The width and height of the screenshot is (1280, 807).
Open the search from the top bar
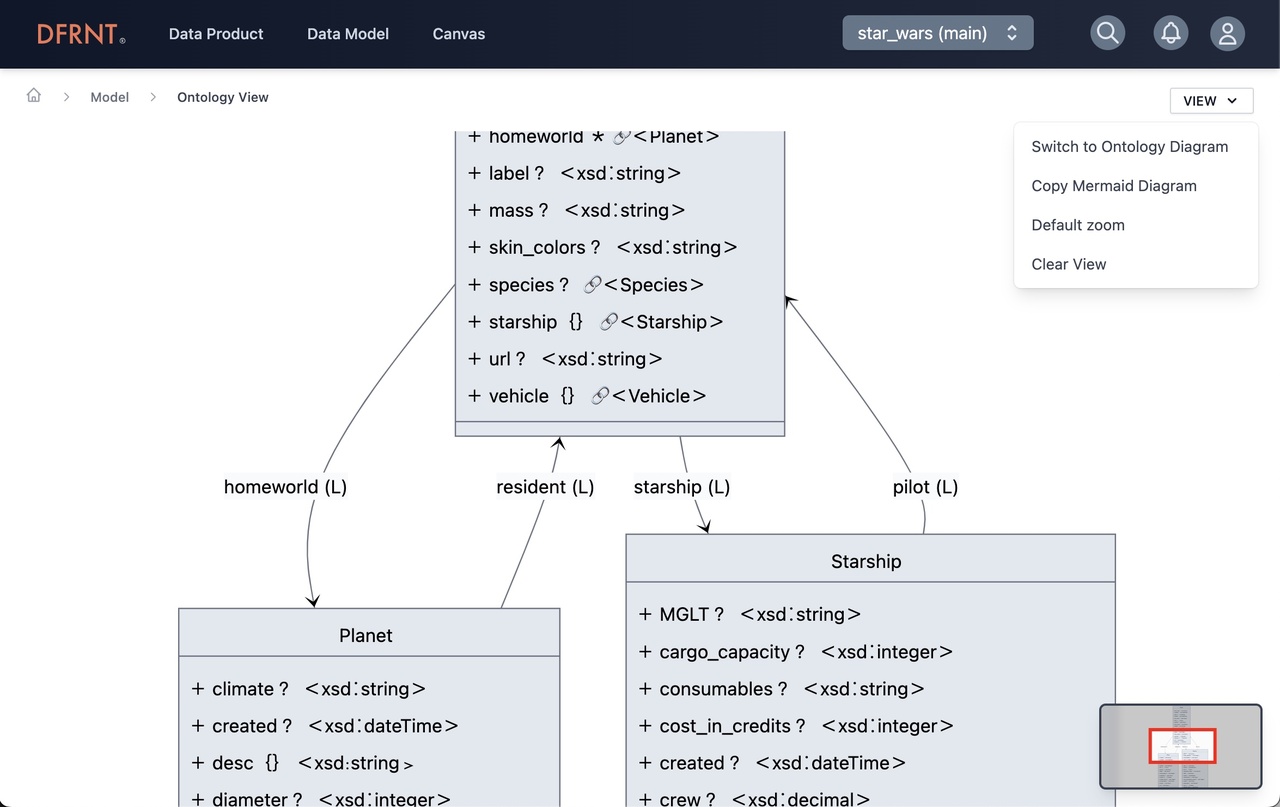point(1107,33)
